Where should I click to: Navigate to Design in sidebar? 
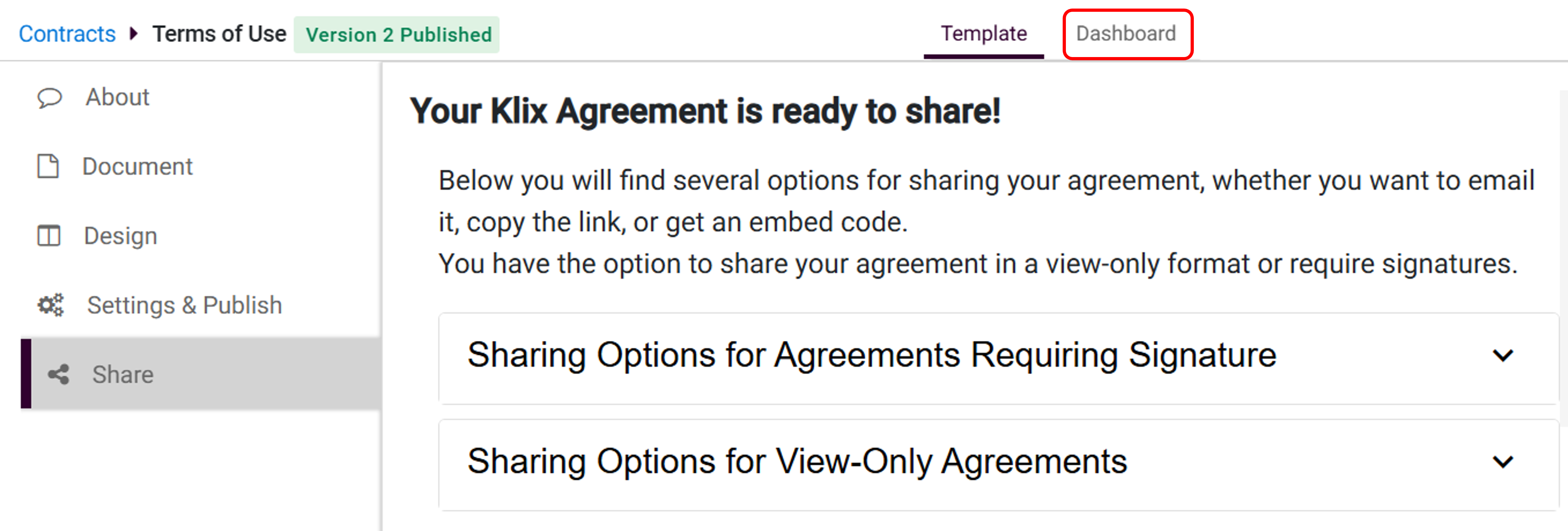[x=120, y=236]
